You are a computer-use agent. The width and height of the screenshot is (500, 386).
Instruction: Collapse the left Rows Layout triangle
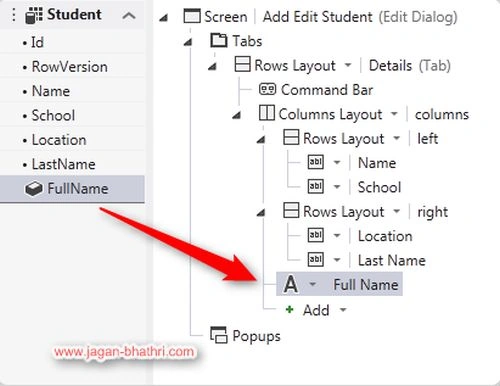click(x=261, y=139)
